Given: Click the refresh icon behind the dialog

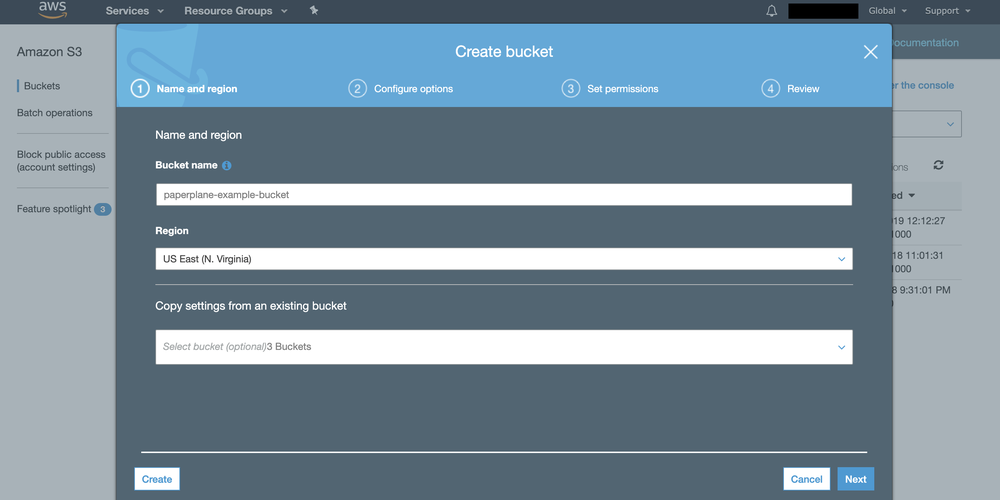Looking at the screenshot, I should pyautogui.click(x=938, y=165).
